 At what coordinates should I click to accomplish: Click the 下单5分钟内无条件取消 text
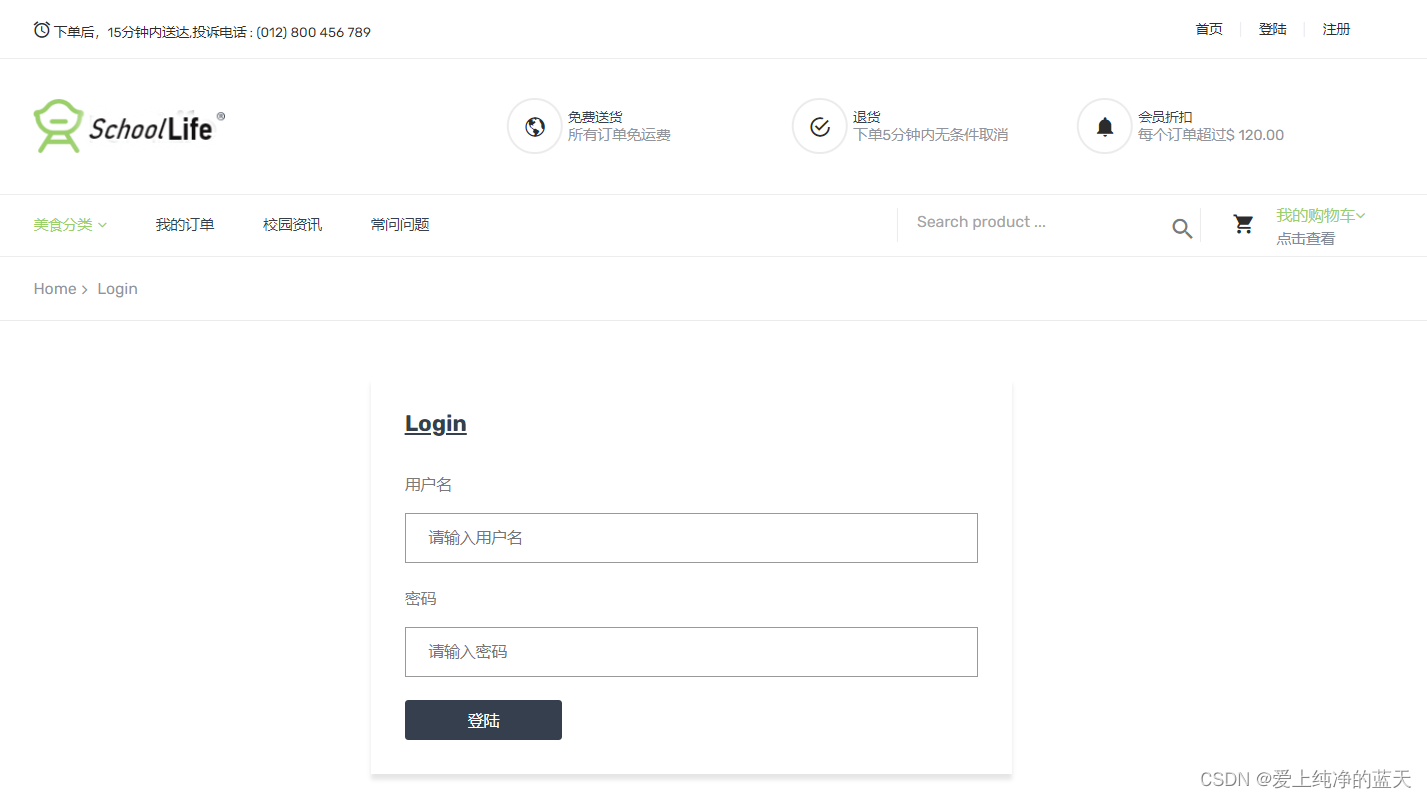(x=930, y=135)
